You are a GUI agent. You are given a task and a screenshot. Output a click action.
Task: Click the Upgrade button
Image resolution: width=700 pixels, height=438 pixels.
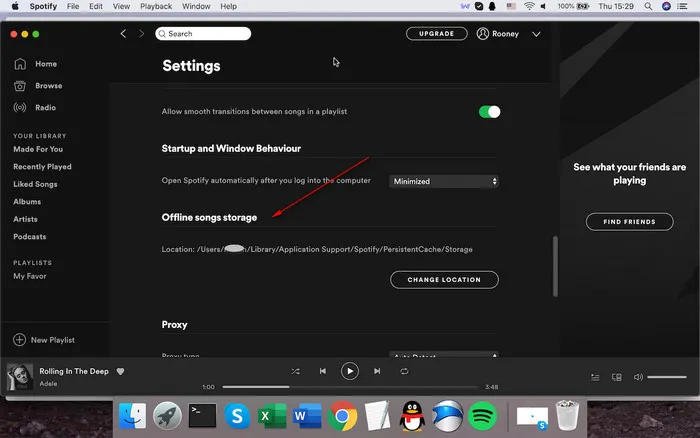coord(437,34)
